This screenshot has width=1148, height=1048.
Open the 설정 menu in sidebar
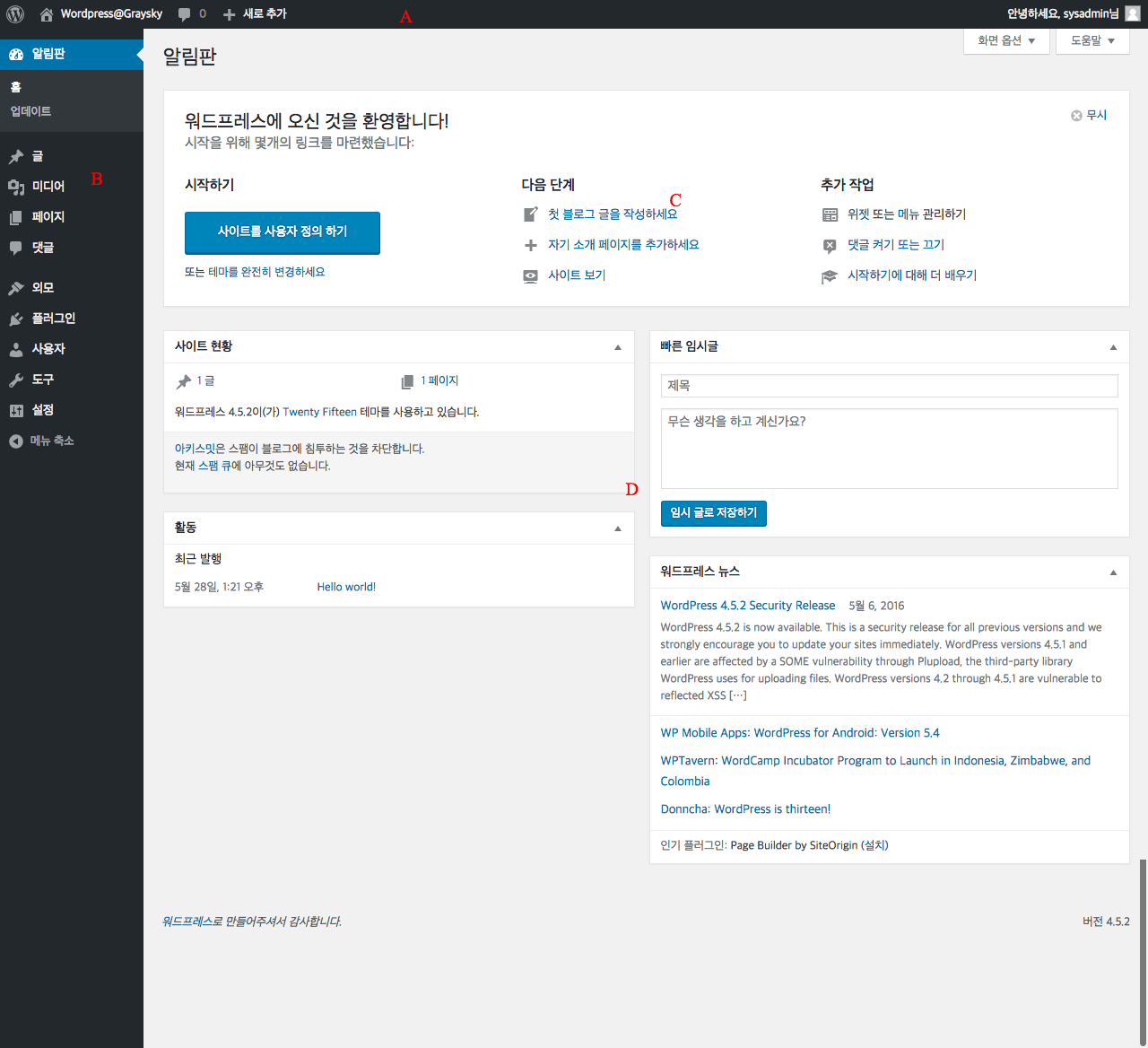(x=72, y=410)
